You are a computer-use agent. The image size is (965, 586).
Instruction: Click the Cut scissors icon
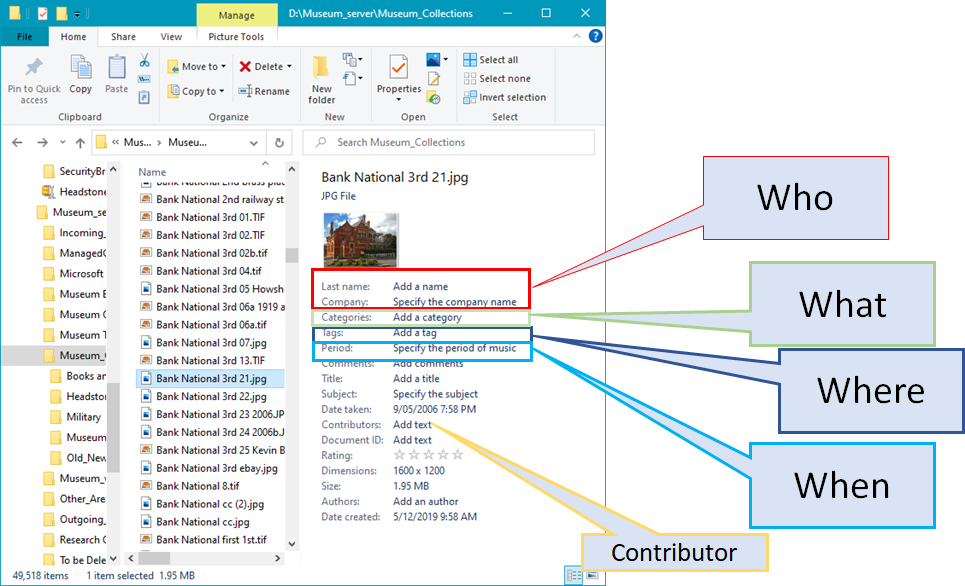tap(144, 60)
